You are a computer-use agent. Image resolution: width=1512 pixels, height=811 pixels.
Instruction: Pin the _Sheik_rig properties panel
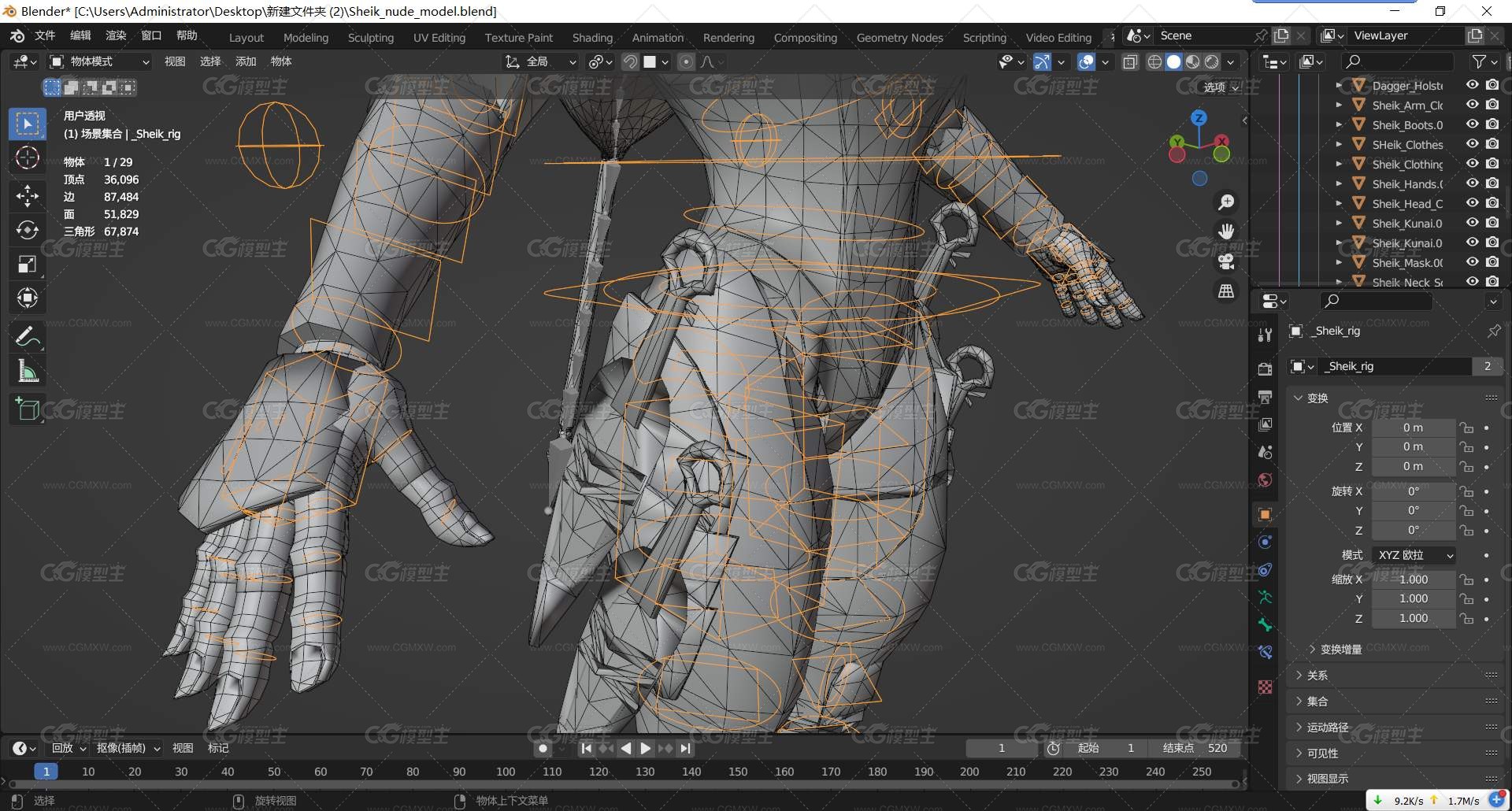click(x=1493, y=331)
